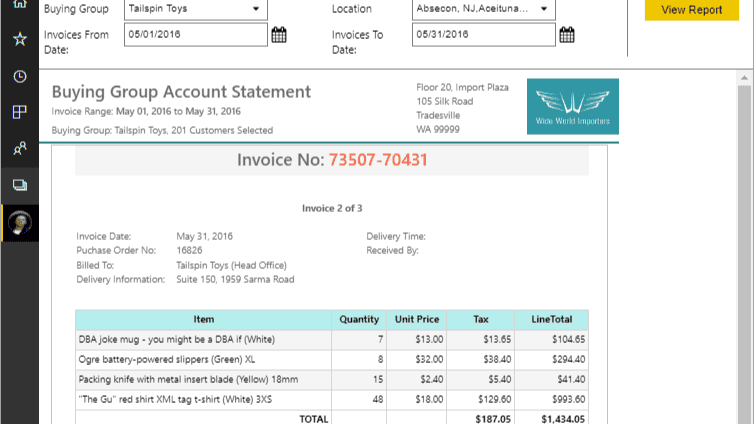Click the vertical scrollbar up arrow
The image size is (754, 424).
click(746, 75)
